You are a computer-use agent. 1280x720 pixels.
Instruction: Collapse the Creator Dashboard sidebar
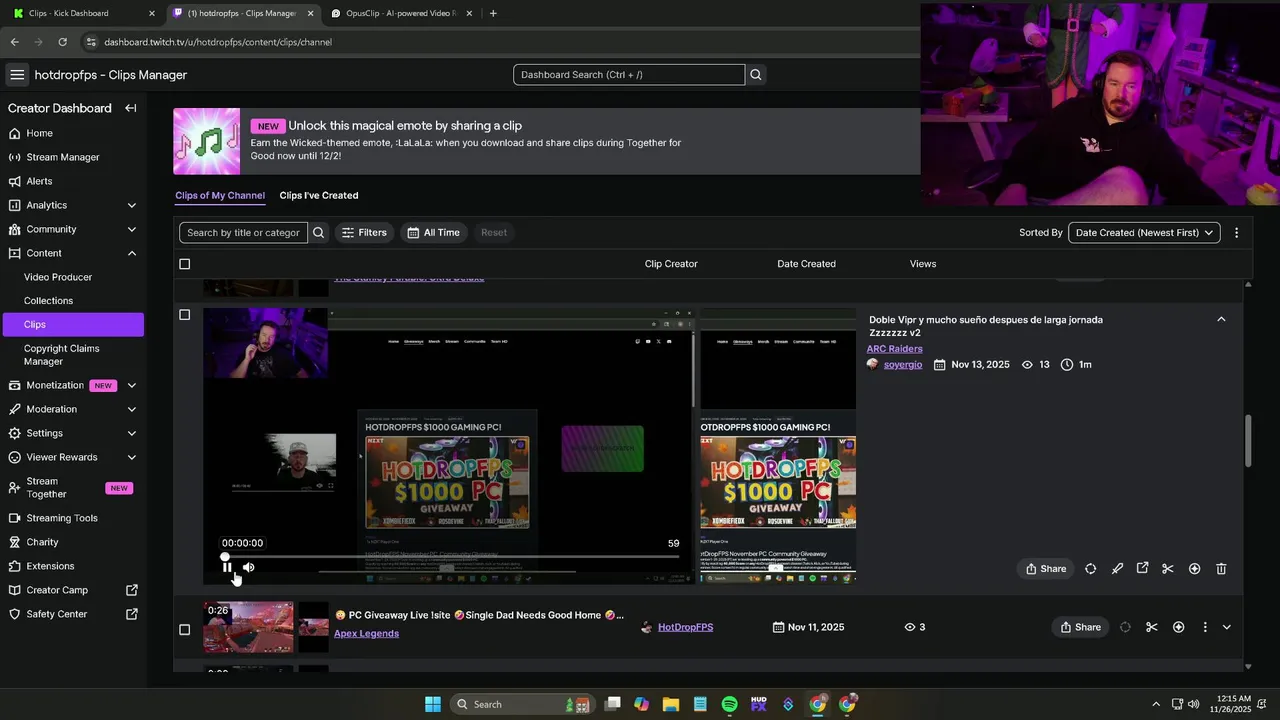[130, 108]
